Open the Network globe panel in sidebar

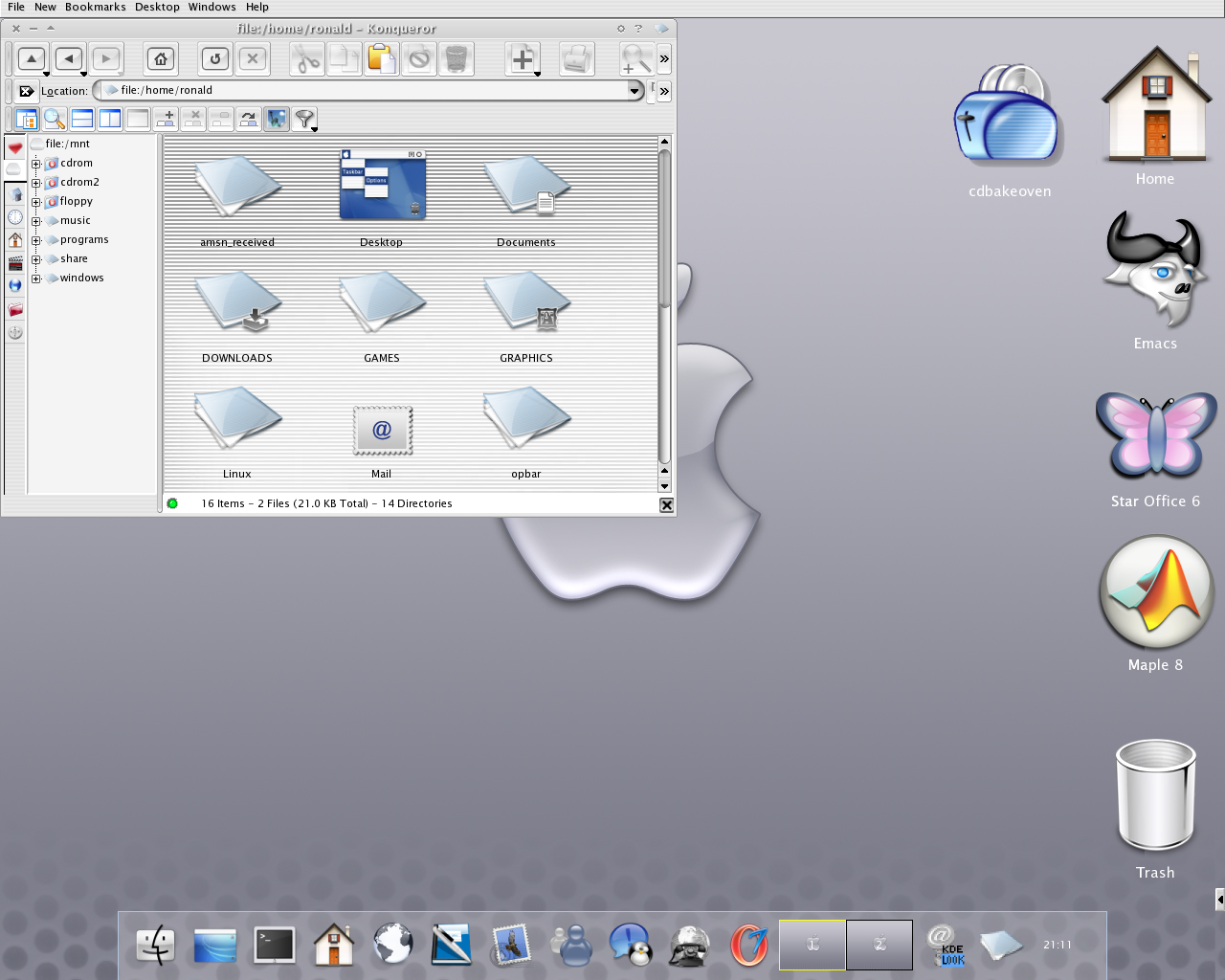[x=15, y=286]
